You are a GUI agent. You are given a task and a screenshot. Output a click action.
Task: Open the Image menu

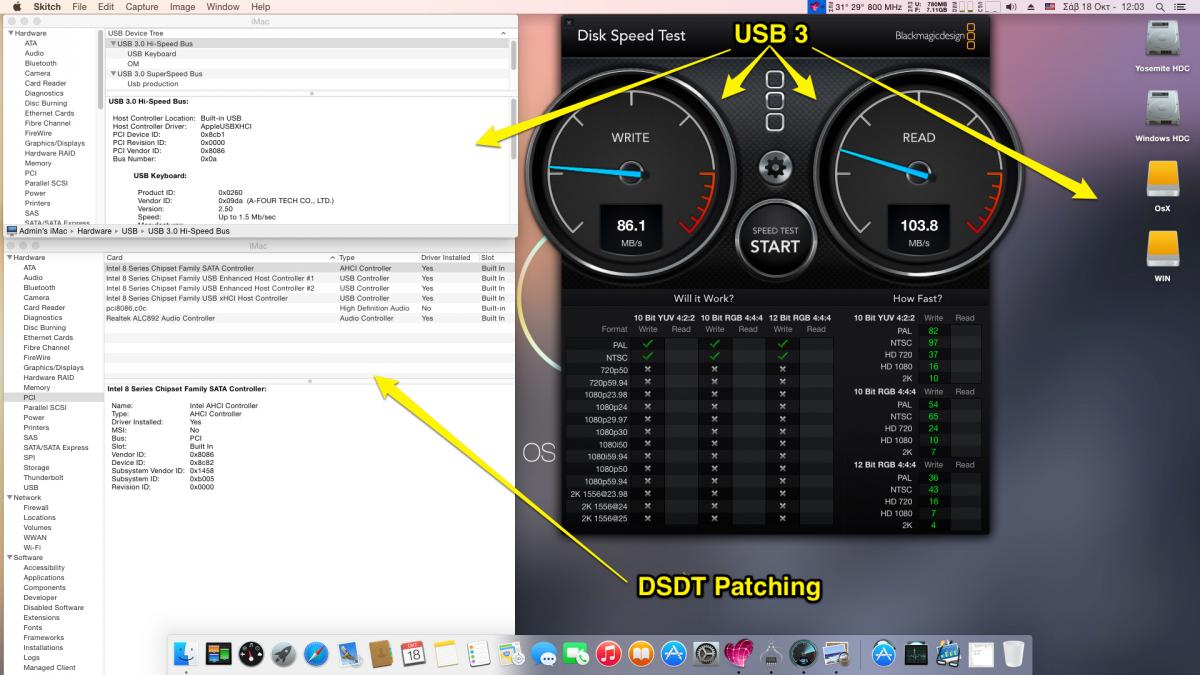click(182, 6)
